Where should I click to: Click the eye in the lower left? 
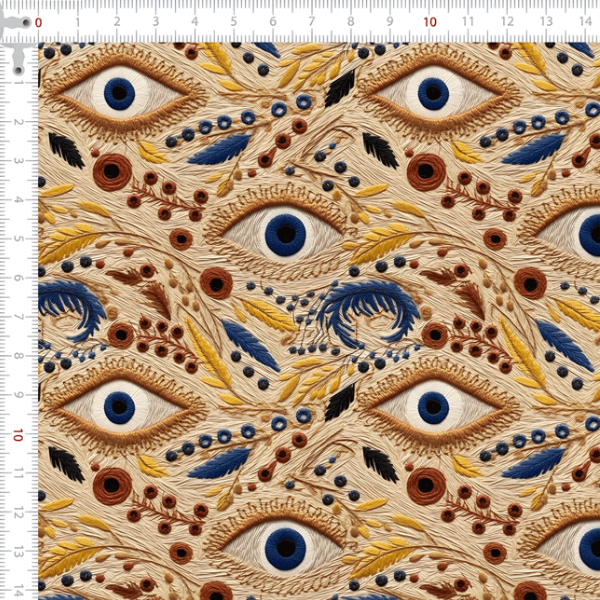pyautogui.click(x=119, y=404)
